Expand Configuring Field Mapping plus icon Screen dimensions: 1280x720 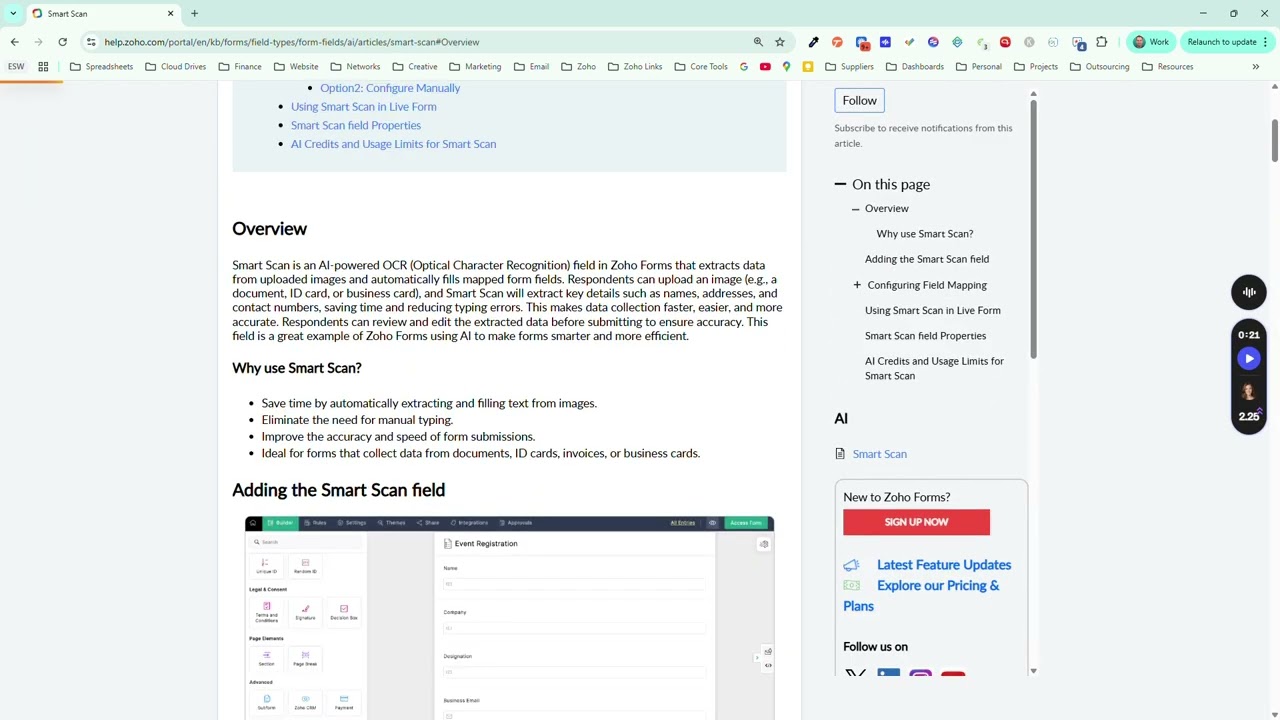tap(857, 285)
